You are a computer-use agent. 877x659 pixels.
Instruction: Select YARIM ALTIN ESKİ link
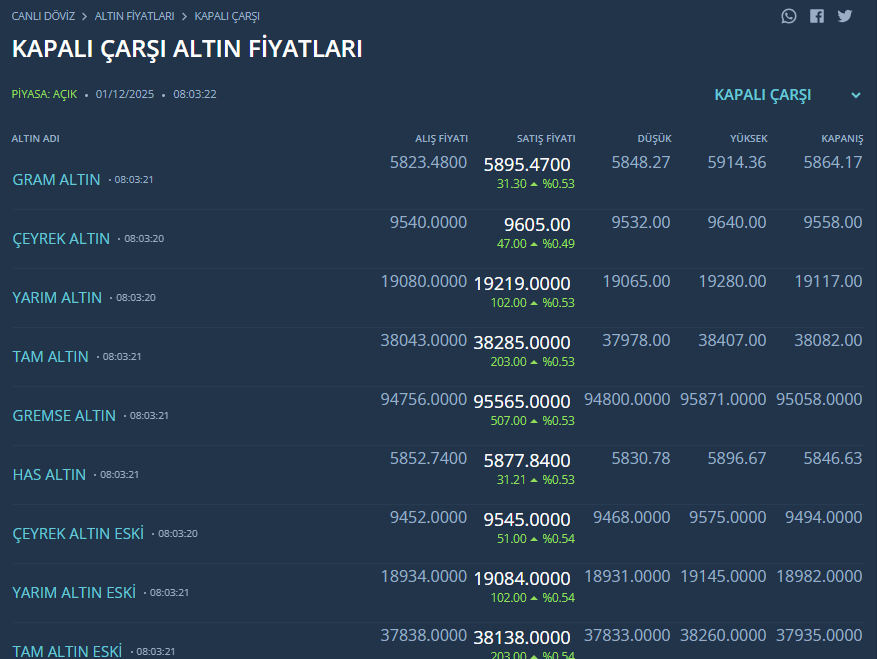tap(74, 592)
